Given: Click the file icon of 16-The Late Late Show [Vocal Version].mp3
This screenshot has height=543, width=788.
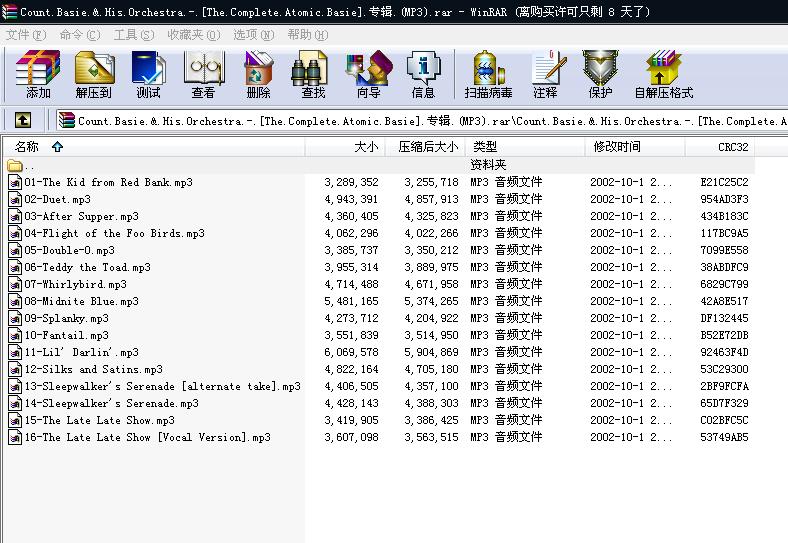Looking at the screenshot, I should tap(15, 437).
